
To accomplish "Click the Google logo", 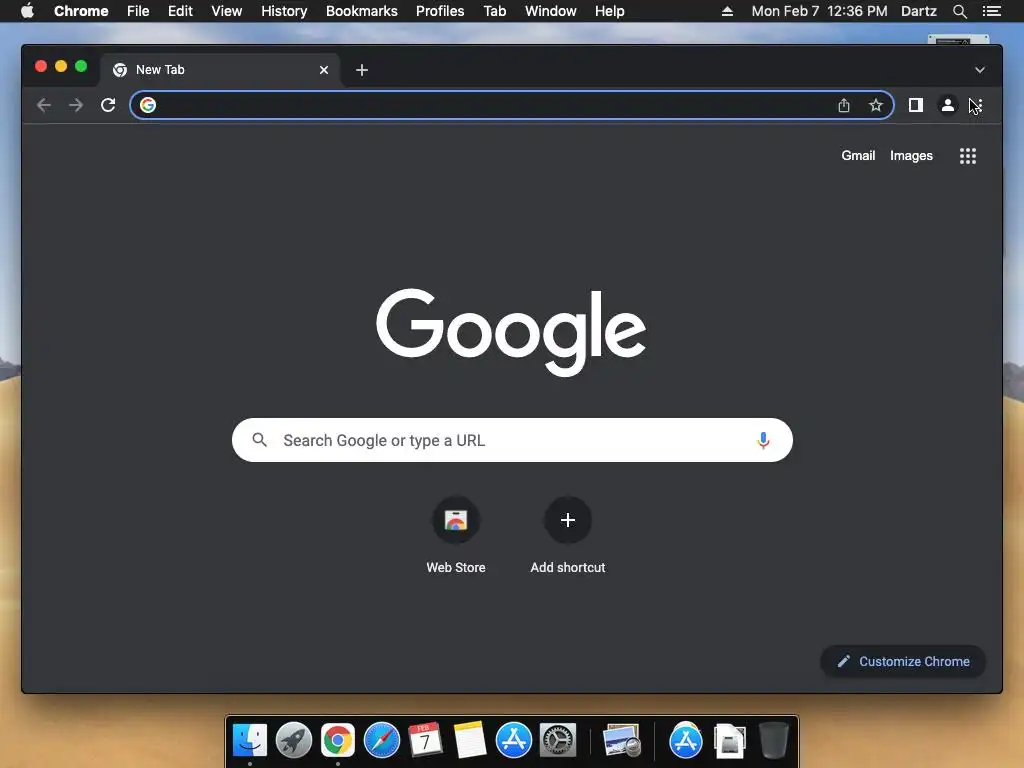I will tap(511, 332).
